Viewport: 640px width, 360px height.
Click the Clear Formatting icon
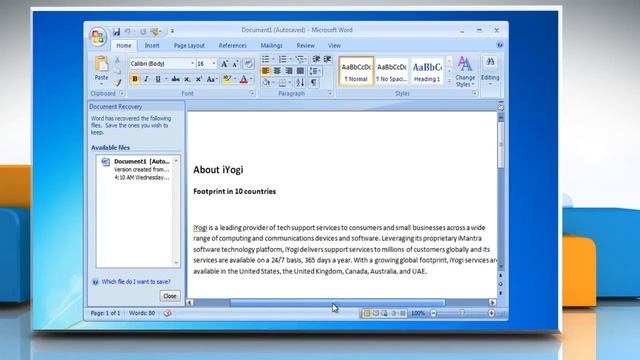(x=248, y=64)
